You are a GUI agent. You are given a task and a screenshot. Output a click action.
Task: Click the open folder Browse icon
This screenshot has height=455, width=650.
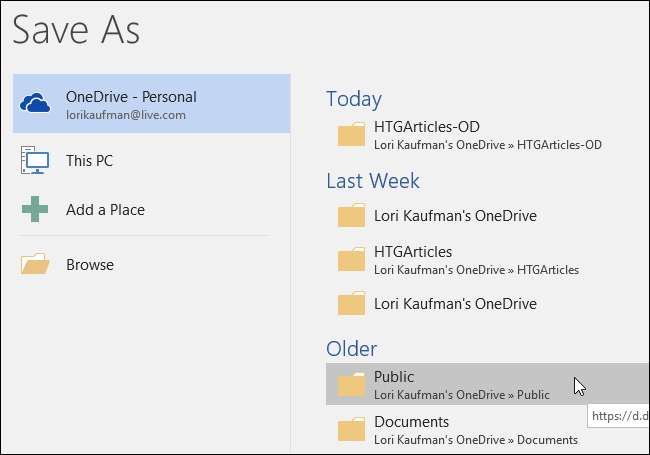36,265
